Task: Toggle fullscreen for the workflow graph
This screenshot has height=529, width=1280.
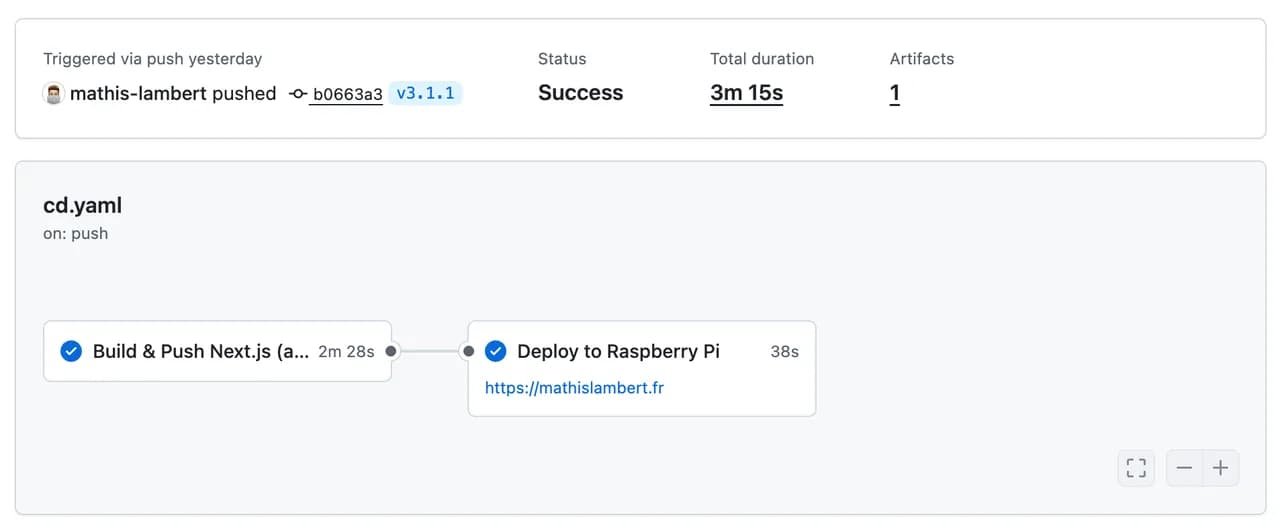Action: pyautogui.click(x=1136, y=468)
